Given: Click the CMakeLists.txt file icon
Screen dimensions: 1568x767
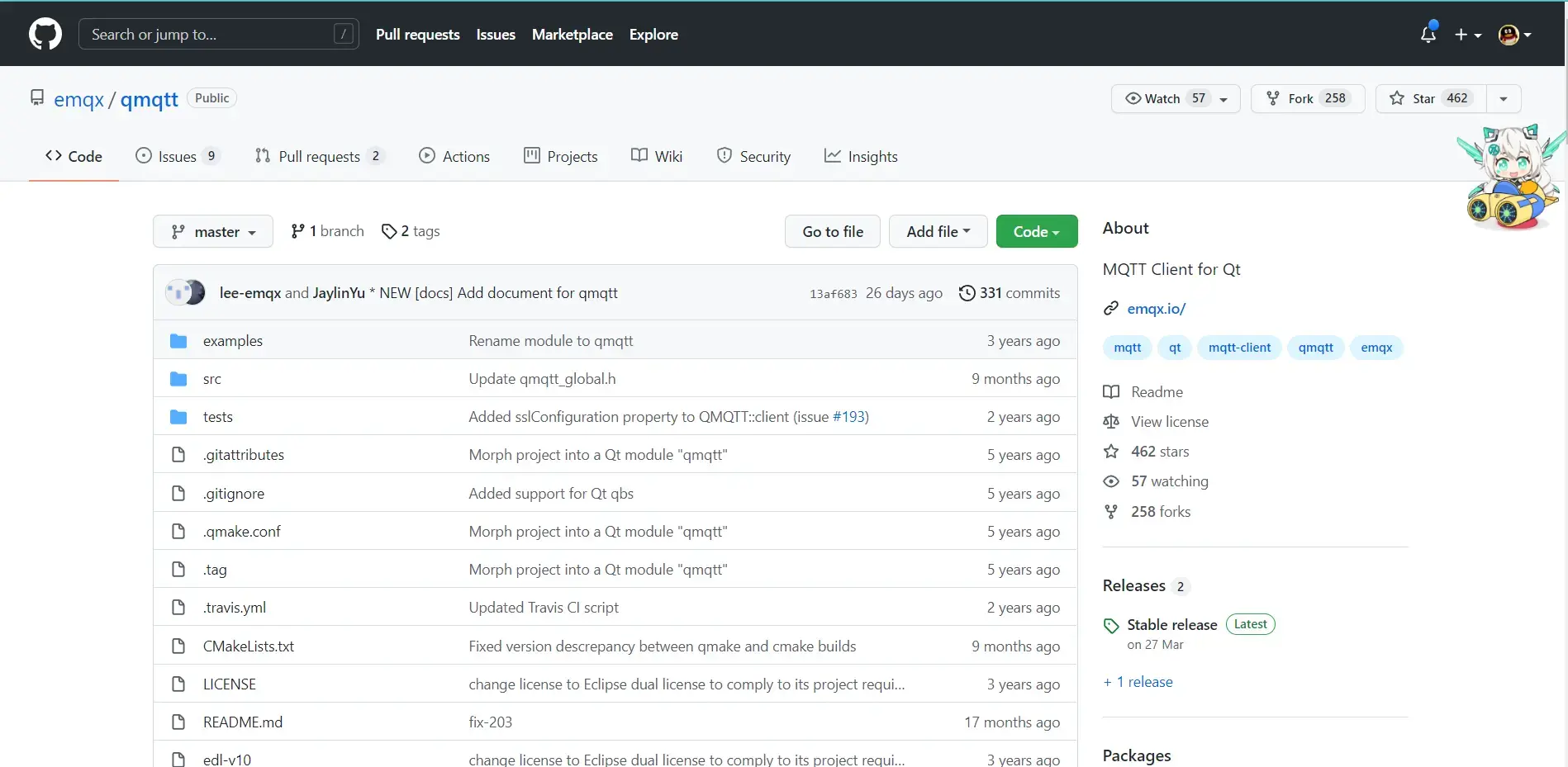Looking at the screenshot, I should coord(178,646).
